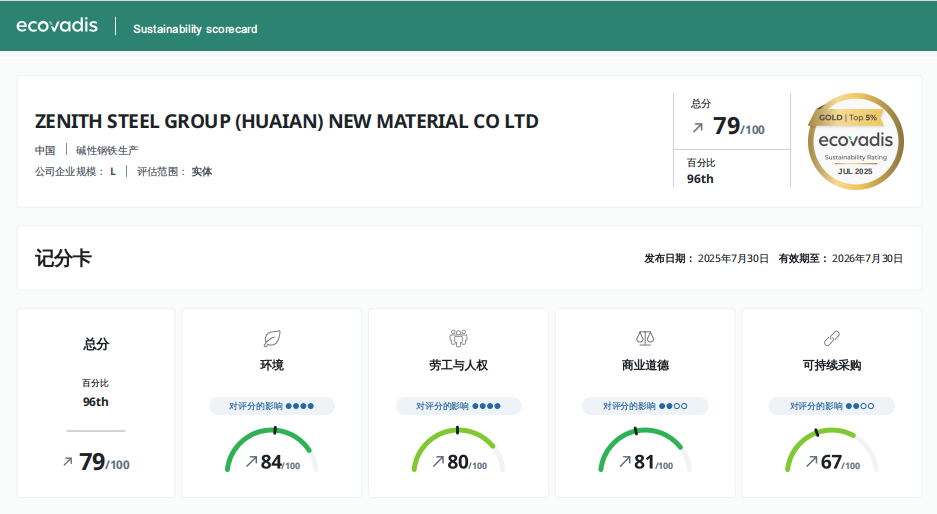Click the 81/100 ethics score
The width and height of the screenshot is (937, 514).
pyautogui.click(x=654, y=462)
